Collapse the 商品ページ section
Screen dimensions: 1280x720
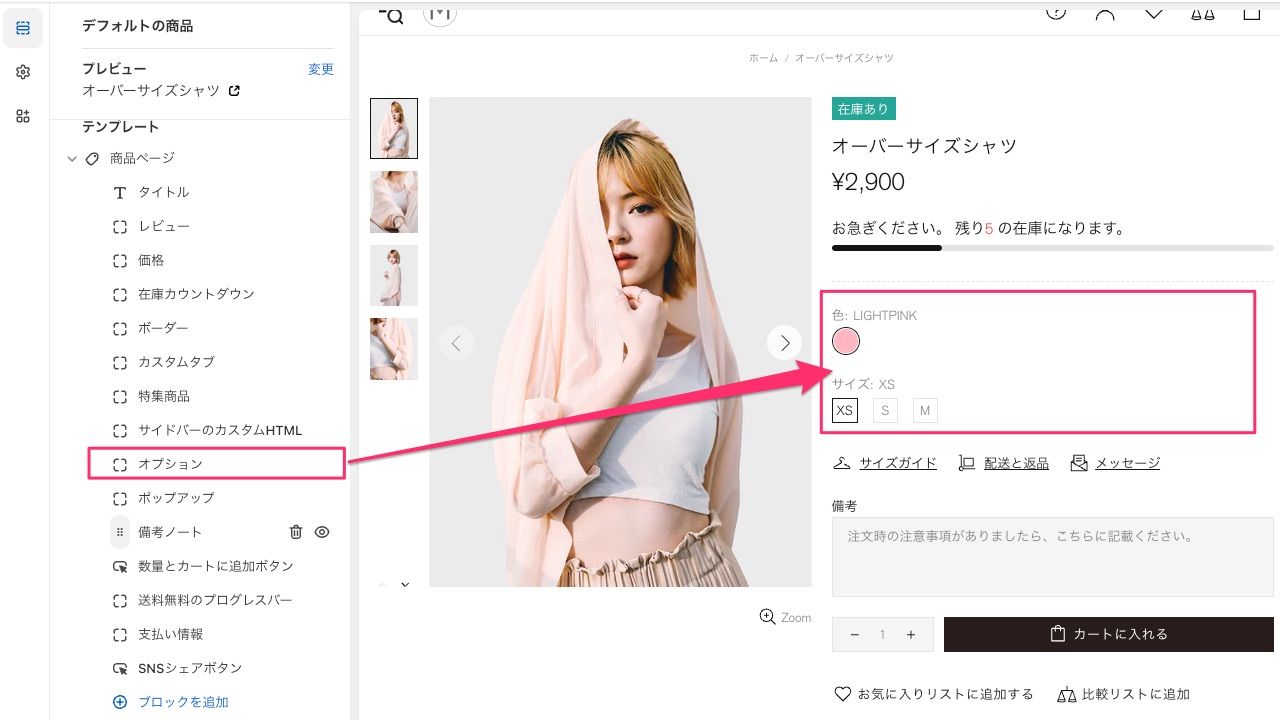coord(72,158)
